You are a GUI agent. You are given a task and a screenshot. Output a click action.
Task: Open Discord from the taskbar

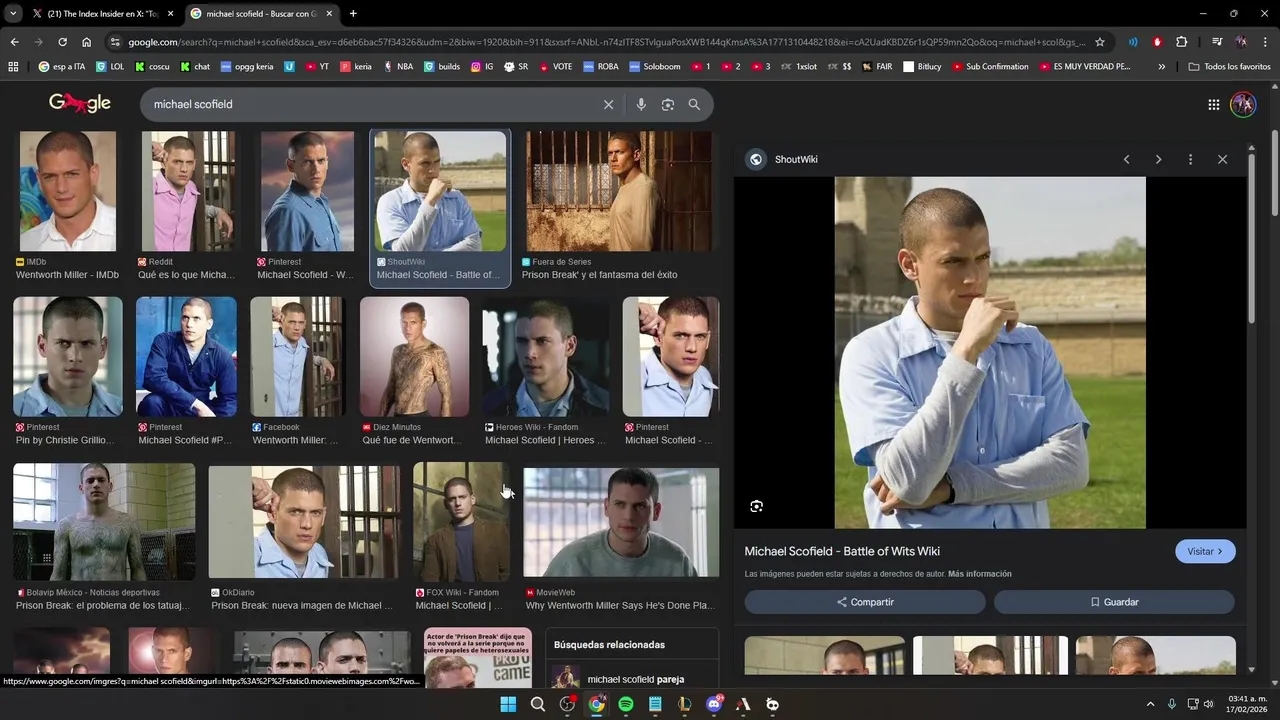click(714, 704)
